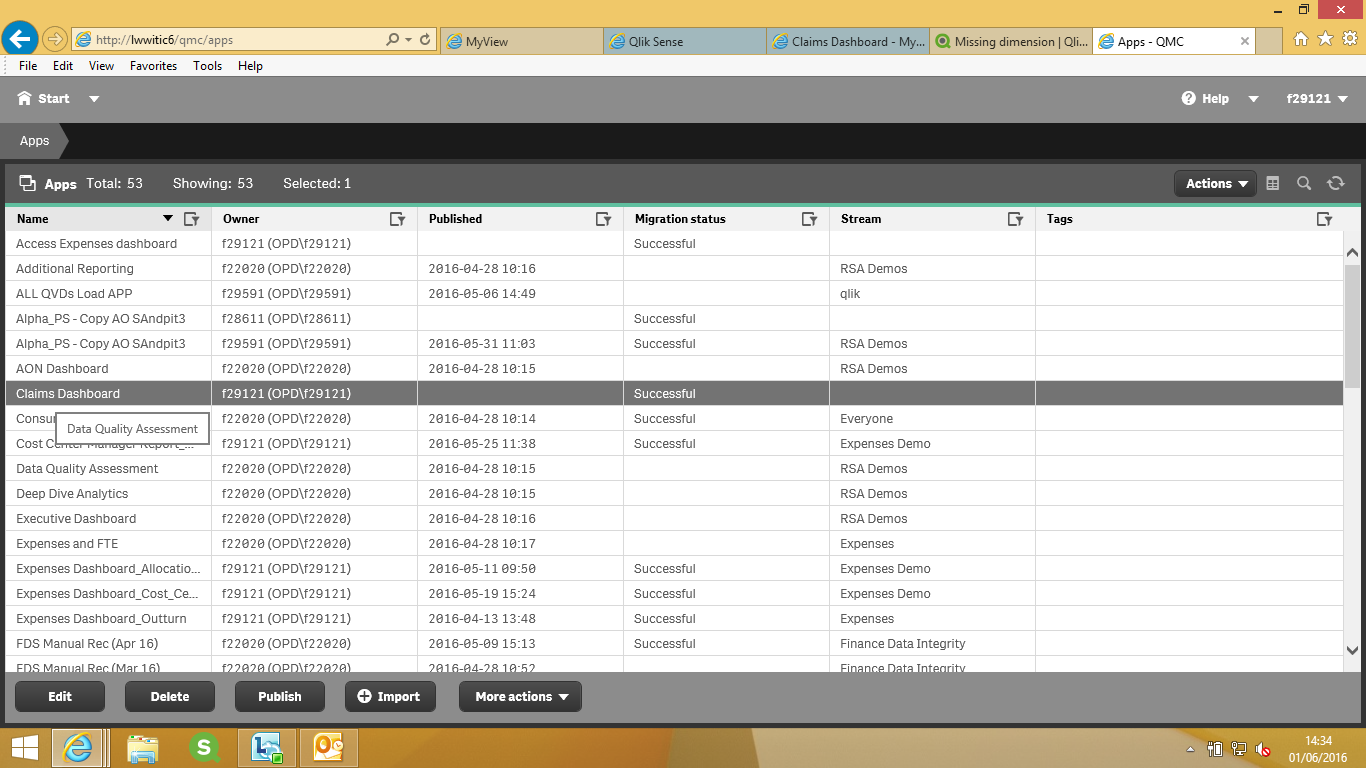The width and height of the screenshot is (1366, 768).
Task: Select the Expenses and FTE app row
Action: (675, 544)
